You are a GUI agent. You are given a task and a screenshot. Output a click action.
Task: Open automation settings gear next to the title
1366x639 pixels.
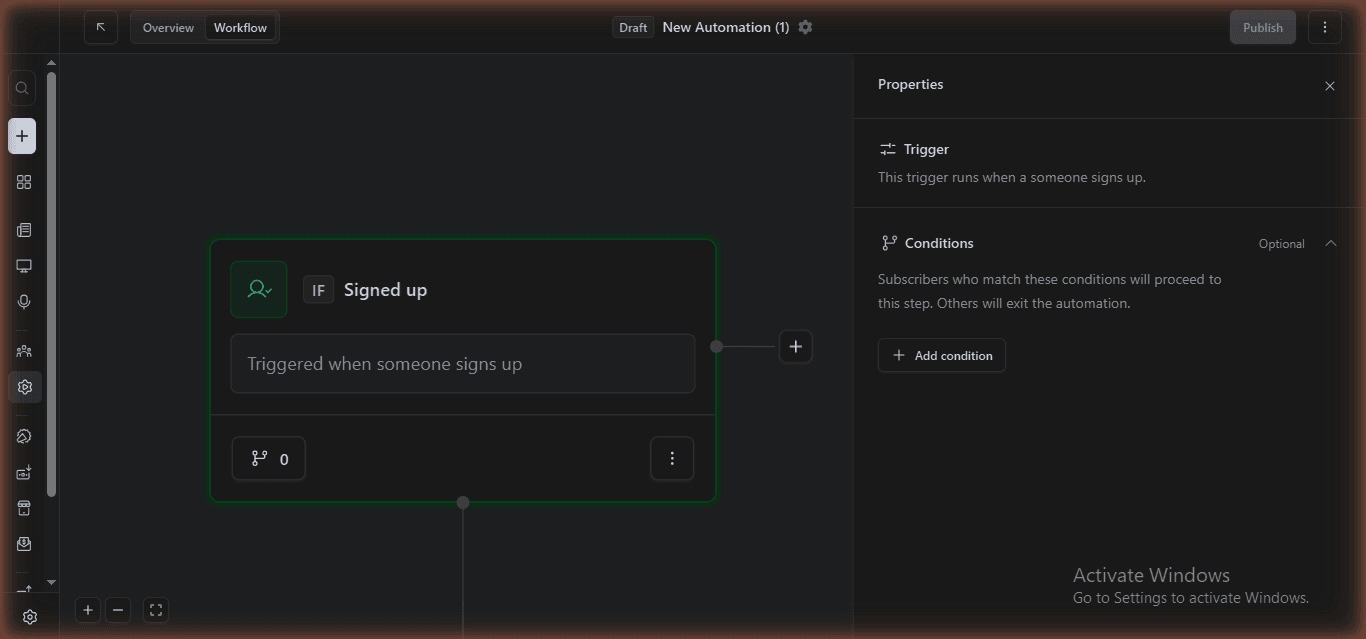coord(805,27)
